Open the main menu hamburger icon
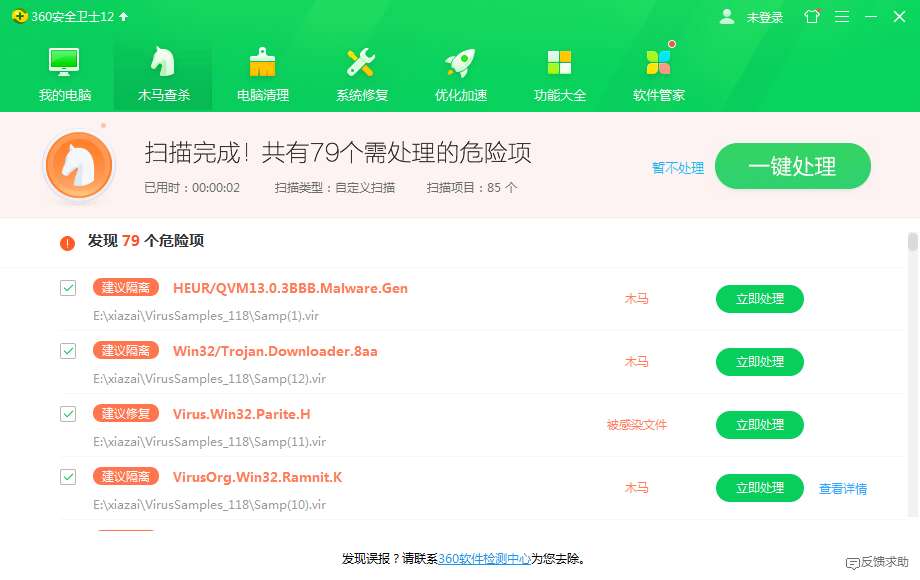920x580 pixels. 842,16
